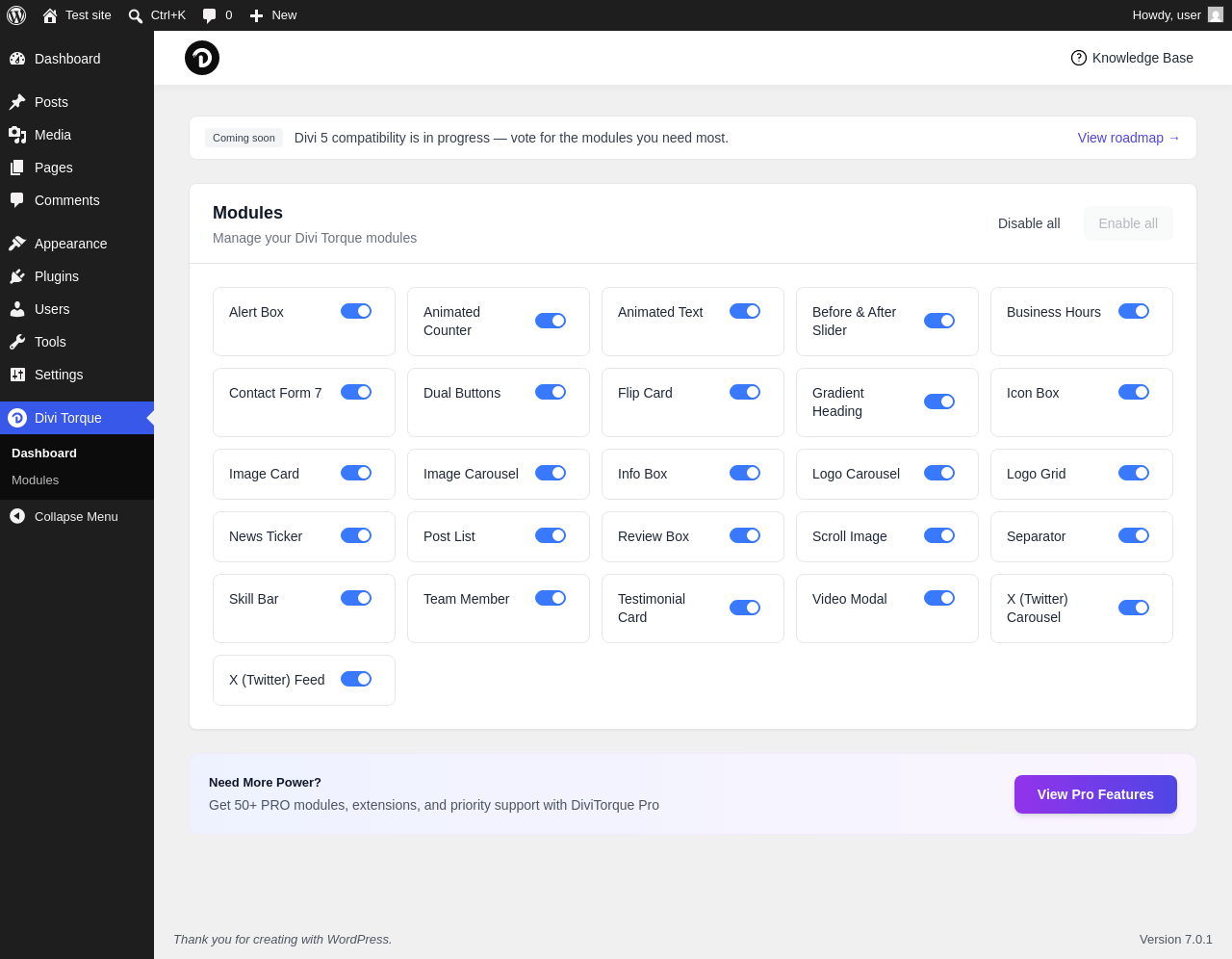This screenshot has height=959, width=1232.
Task: Toggle the Testimonial Card module
Action: [x=745, y=608]
